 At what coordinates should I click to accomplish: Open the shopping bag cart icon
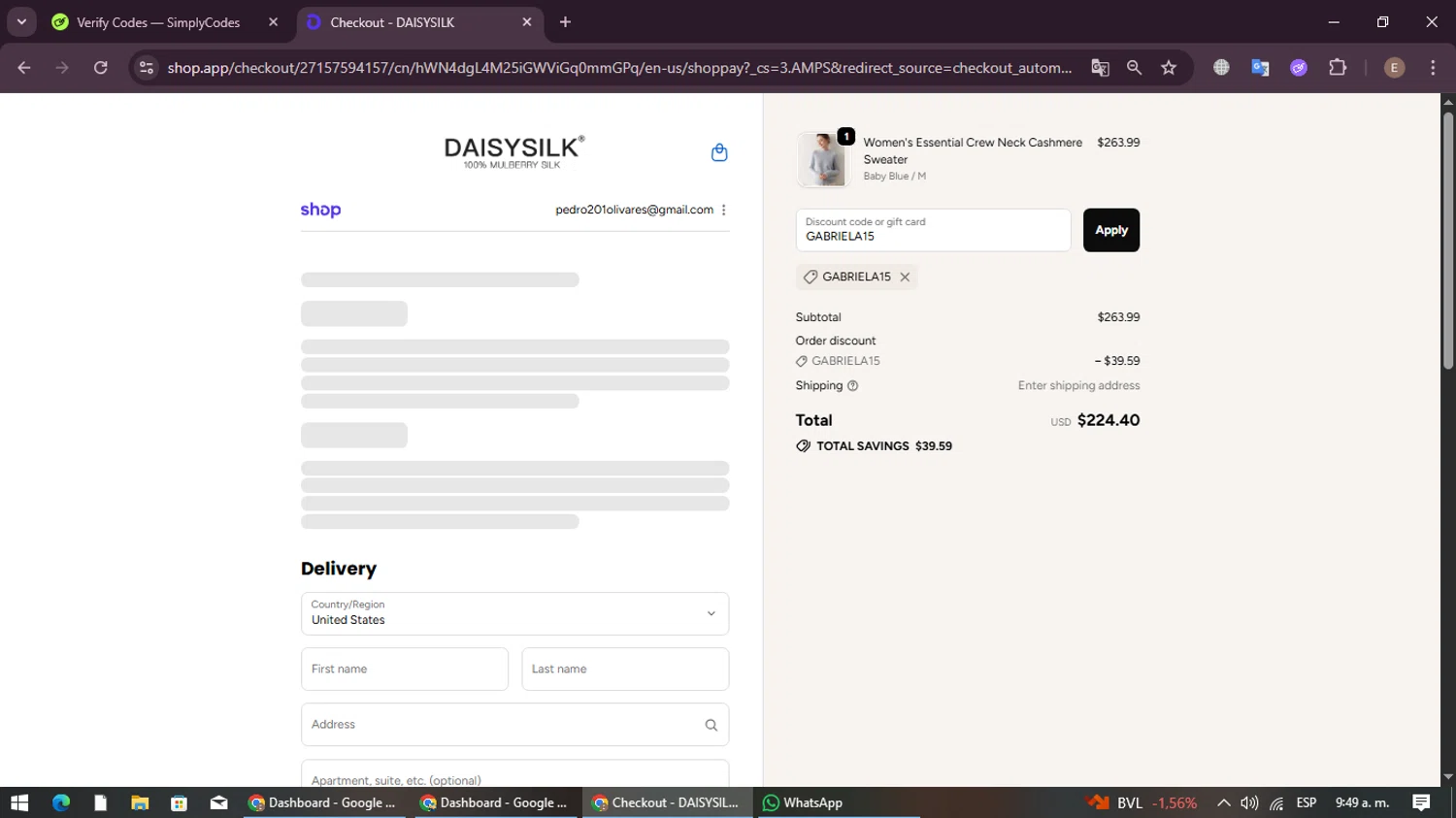click(719, 152)
